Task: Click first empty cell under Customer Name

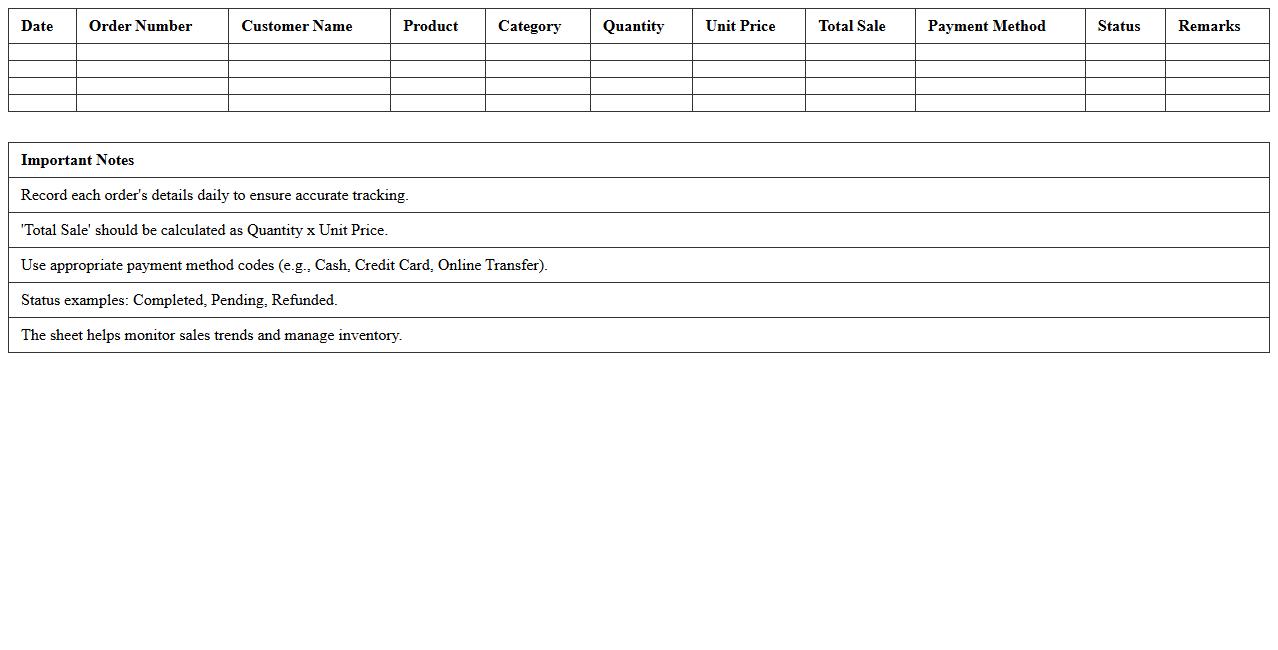Action: click(309, 52)
